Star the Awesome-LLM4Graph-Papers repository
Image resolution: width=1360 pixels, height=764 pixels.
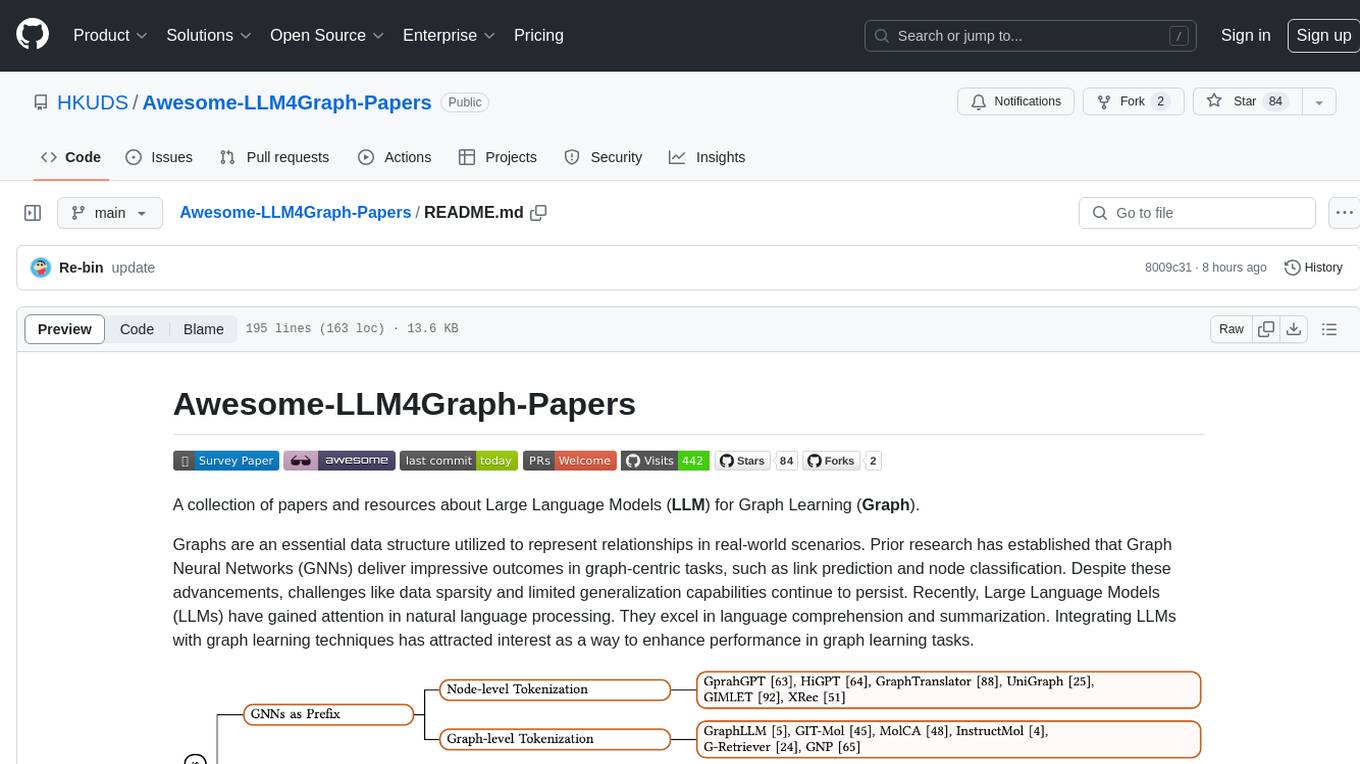pos(1244,102)
